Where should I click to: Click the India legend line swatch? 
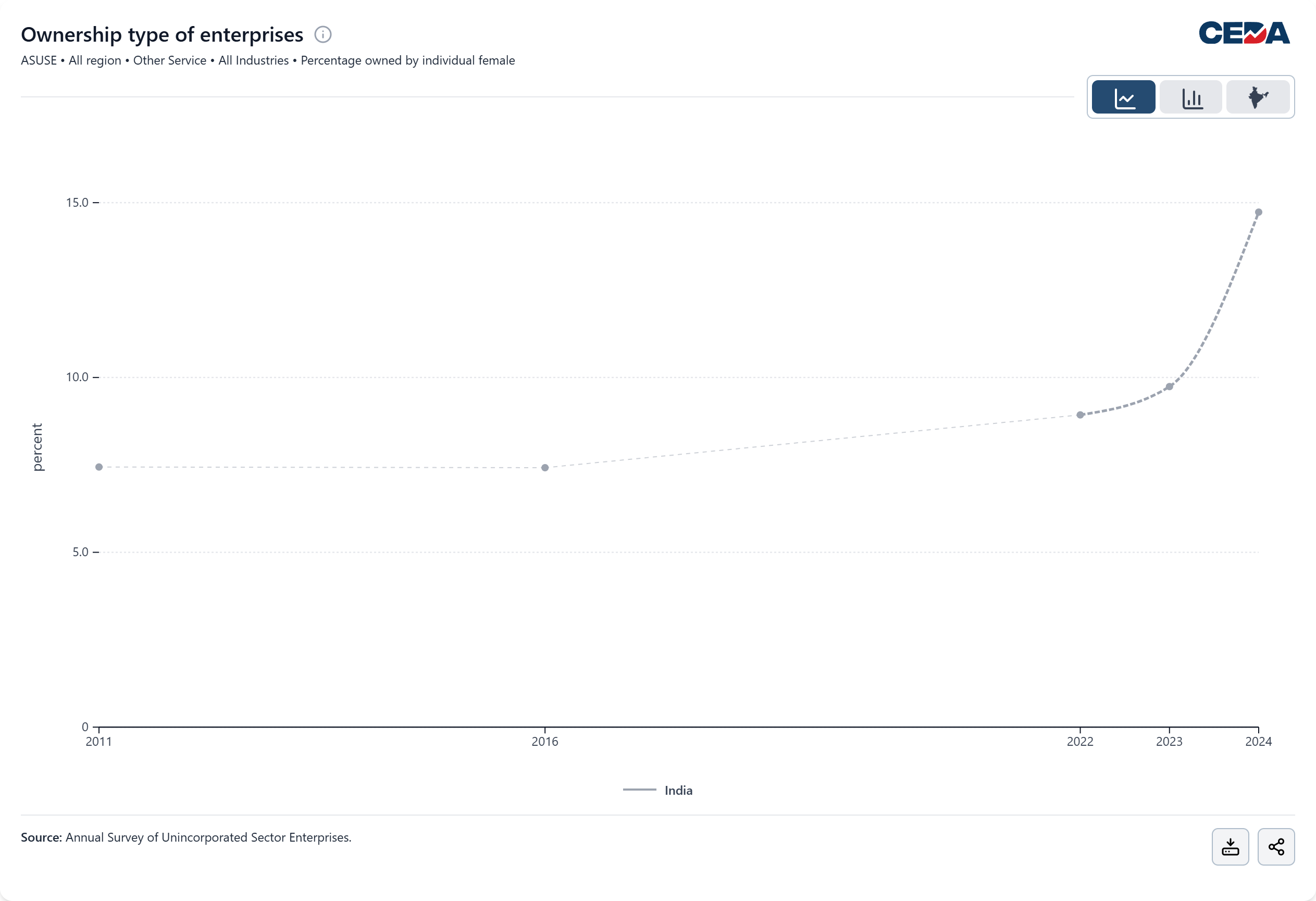click(639, 790)
